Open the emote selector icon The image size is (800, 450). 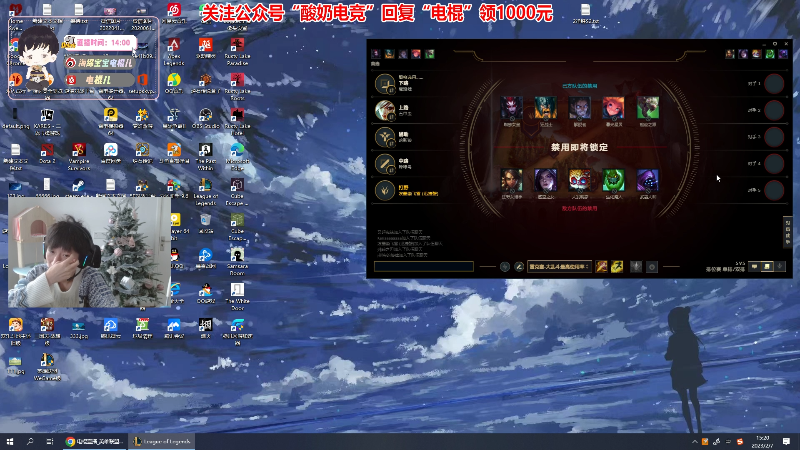[x=652, y=267]
